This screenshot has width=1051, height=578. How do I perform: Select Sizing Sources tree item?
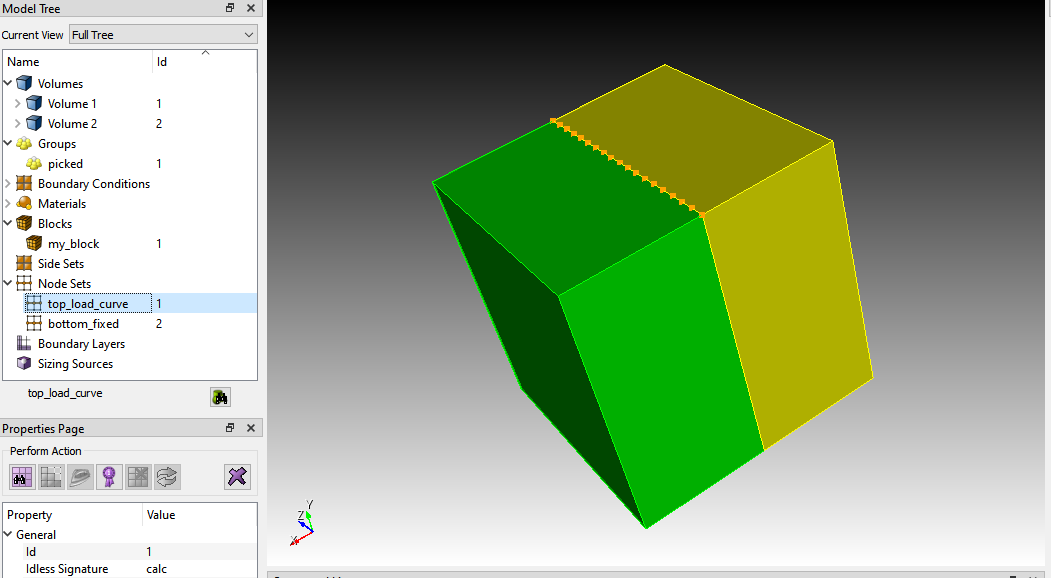click(75, 363)
